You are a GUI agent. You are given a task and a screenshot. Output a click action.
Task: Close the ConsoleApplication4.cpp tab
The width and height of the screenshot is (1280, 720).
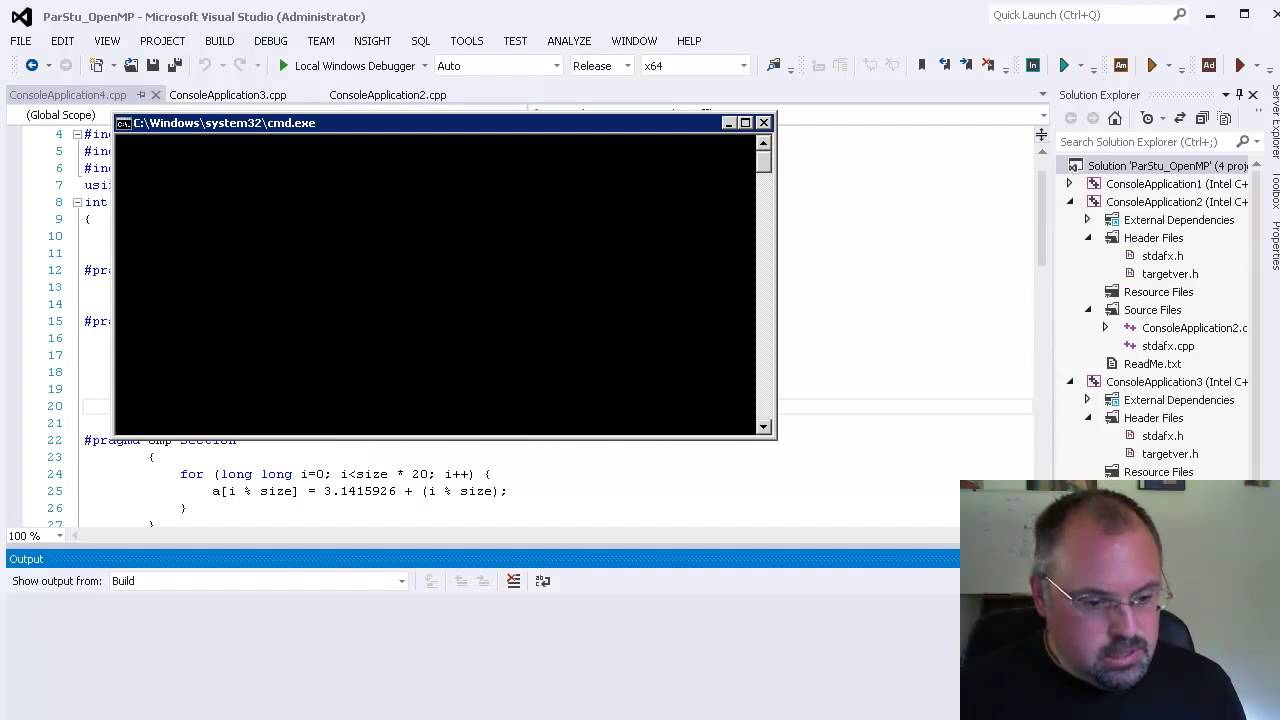(157, 95)
